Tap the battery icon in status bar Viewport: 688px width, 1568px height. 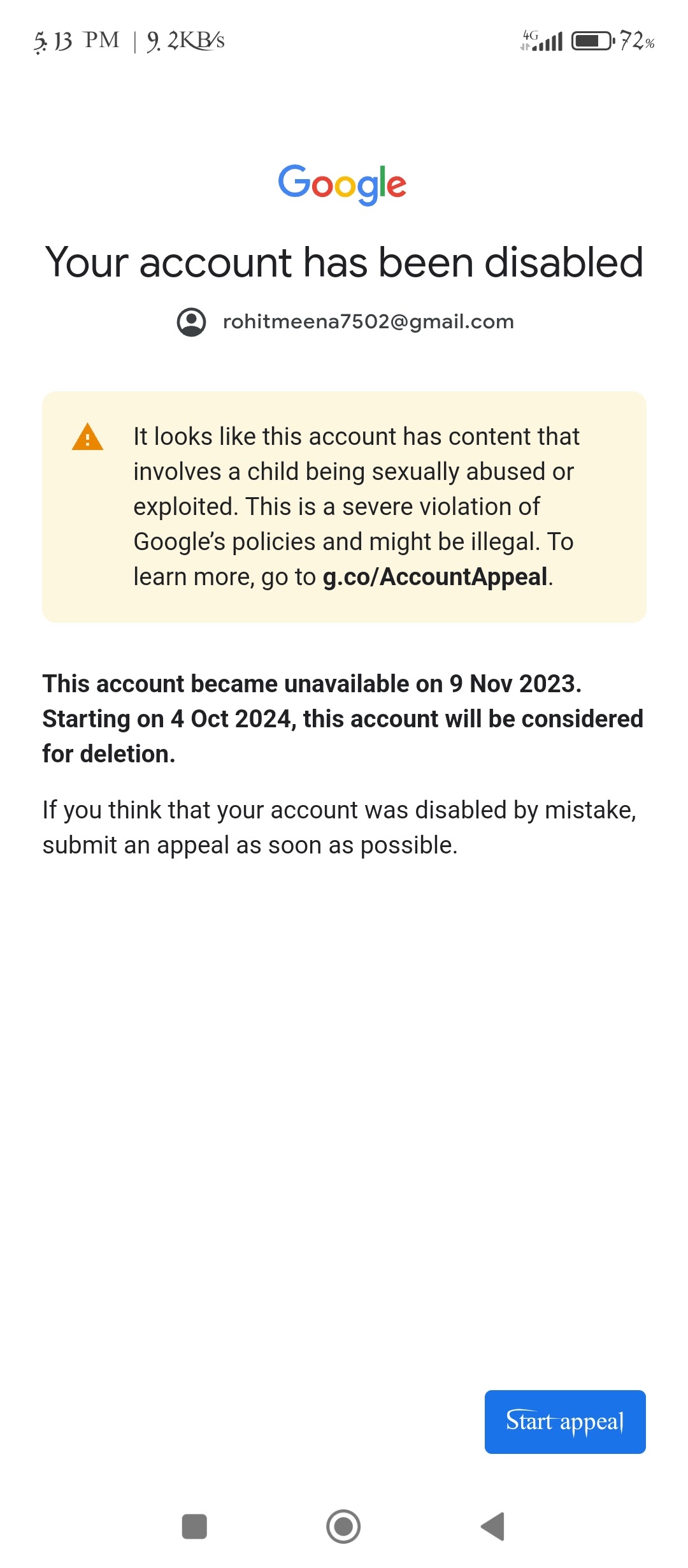click(x=592, y=41)
